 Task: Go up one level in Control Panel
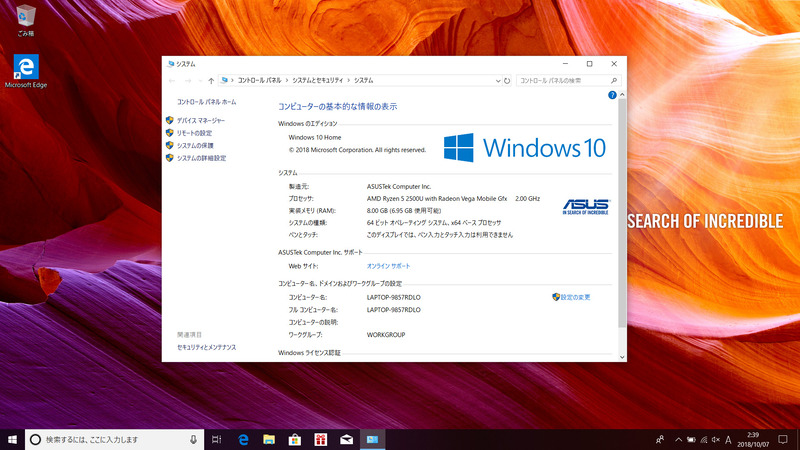coord(211,81)
